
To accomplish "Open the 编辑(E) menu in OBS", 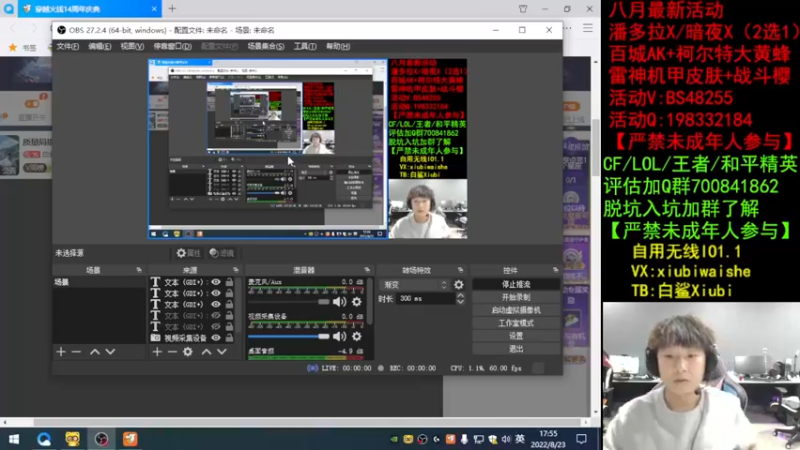I will click(99, 46).
